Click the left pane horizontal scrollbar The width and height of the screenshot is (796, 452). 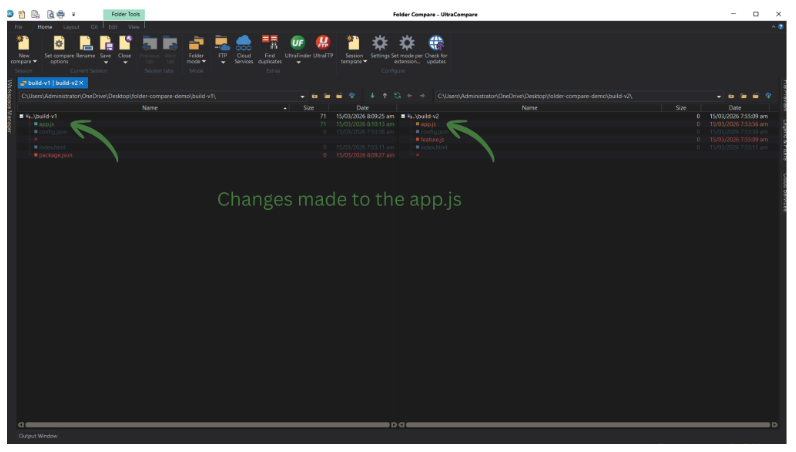(207, 425)
